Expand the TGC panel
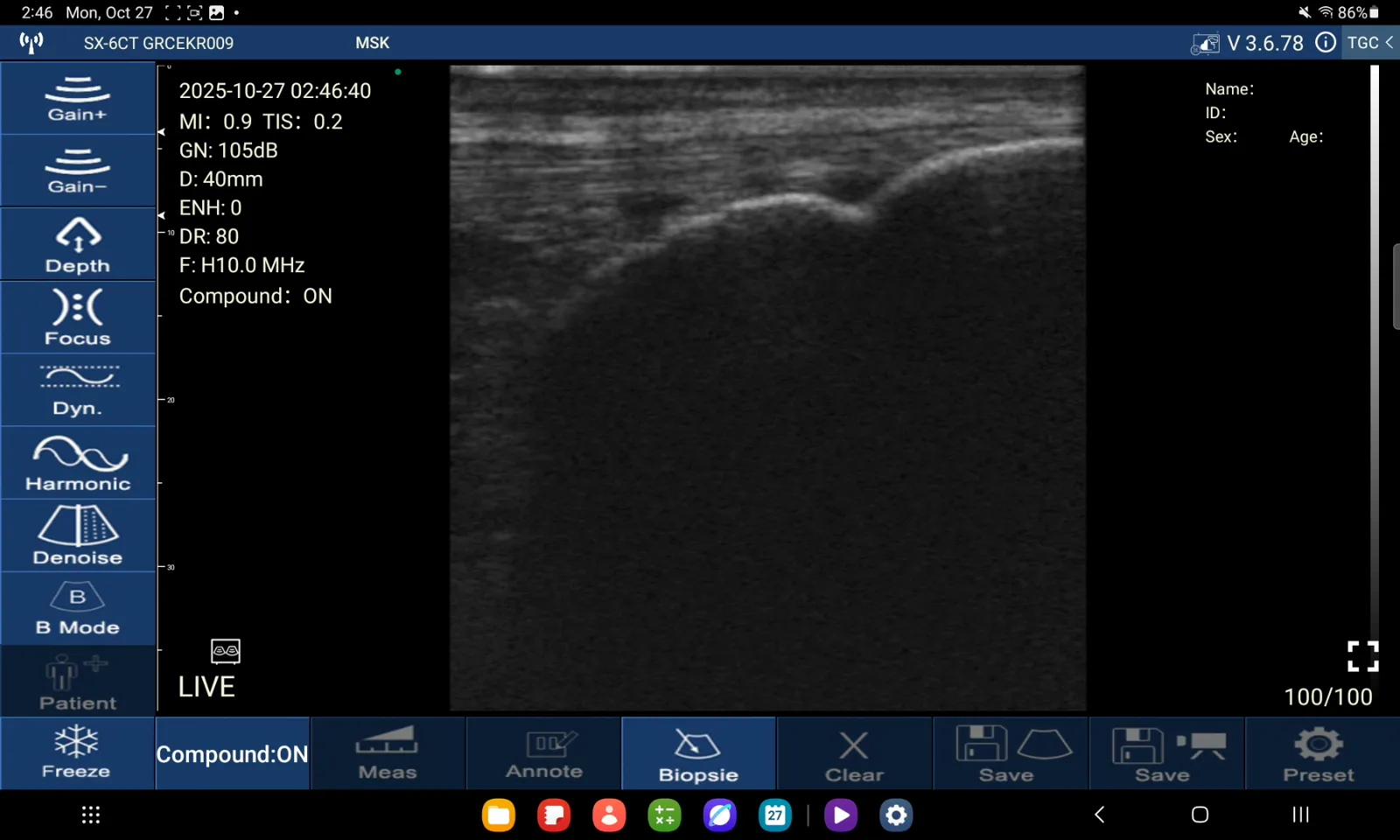The image size is (1400, 840). click(1370, 42)
